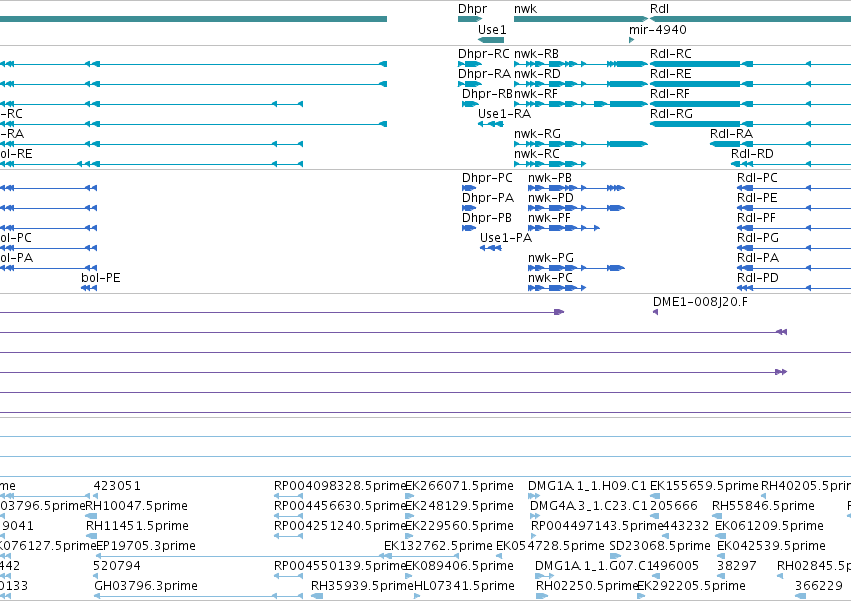This screenshot has height=601, width=851.
Task: Click the EP19705.3prime EST label
Action: 145,546
